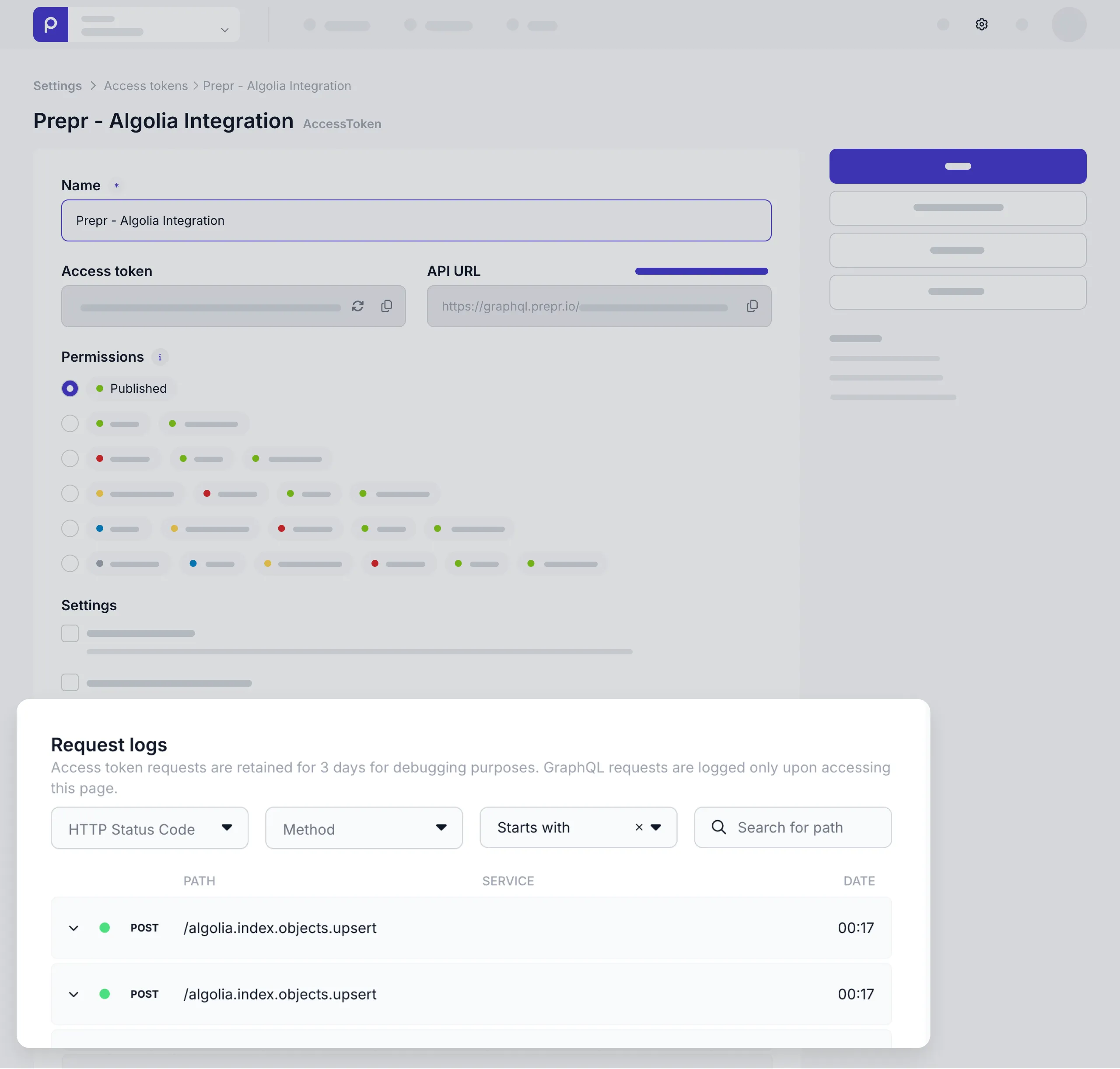
Task: Open the HTTP Status Code dropdown
Action: coord(149,828)
